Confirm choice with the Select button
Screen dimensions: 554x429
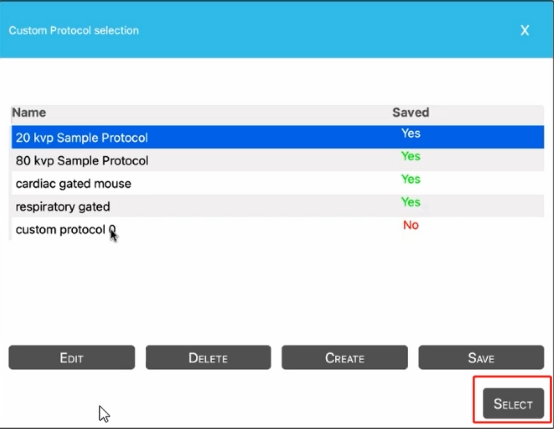[513, 404]
